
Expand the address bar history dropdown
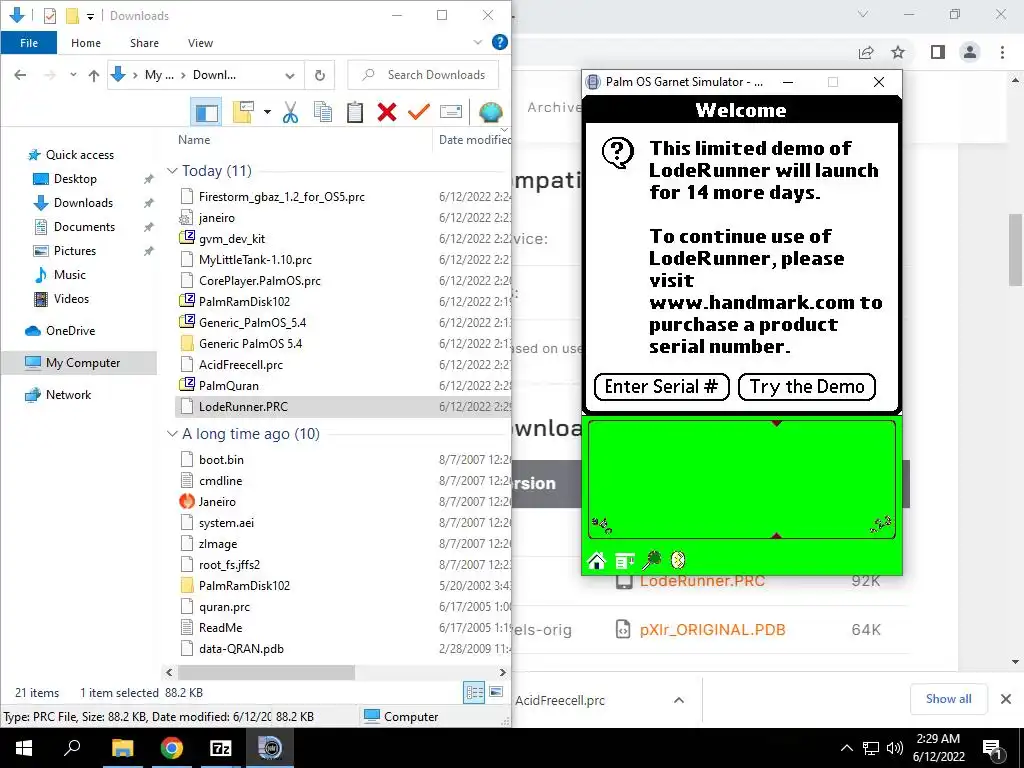tap(290, 76)
